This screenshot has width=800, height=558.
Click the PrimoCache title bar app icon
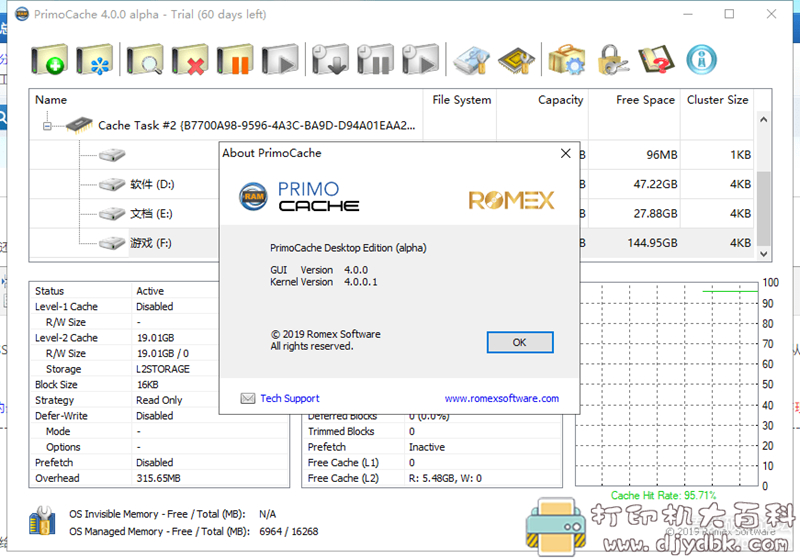22,14
